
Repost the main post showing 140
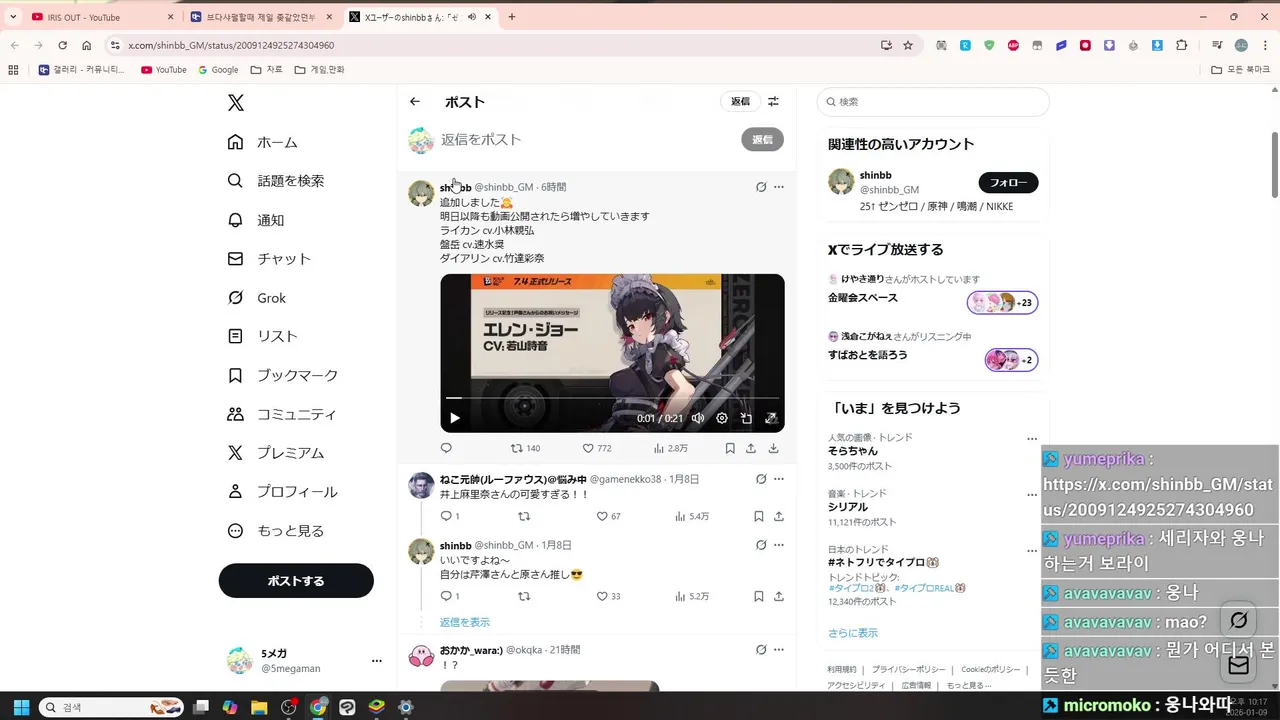pyautogui.click(x=525, y=449)
